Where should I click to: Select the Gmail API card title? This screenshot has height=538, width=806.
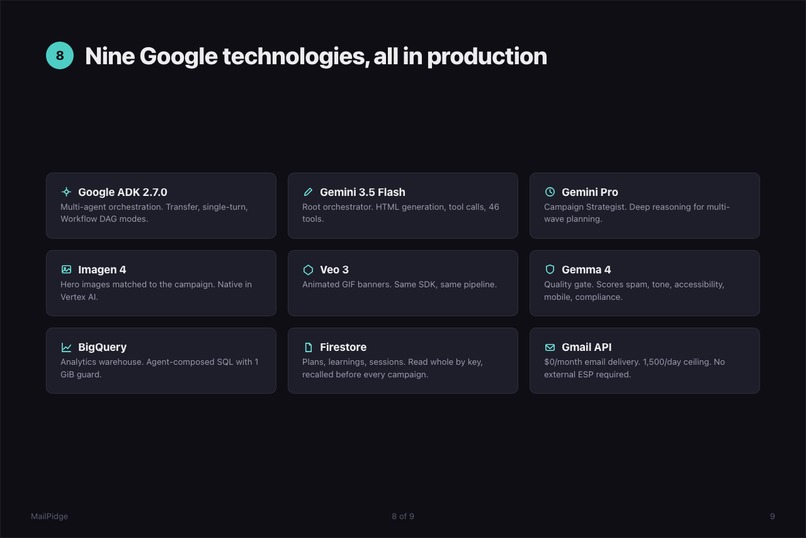pyautogui.click(x=587, y=347)
